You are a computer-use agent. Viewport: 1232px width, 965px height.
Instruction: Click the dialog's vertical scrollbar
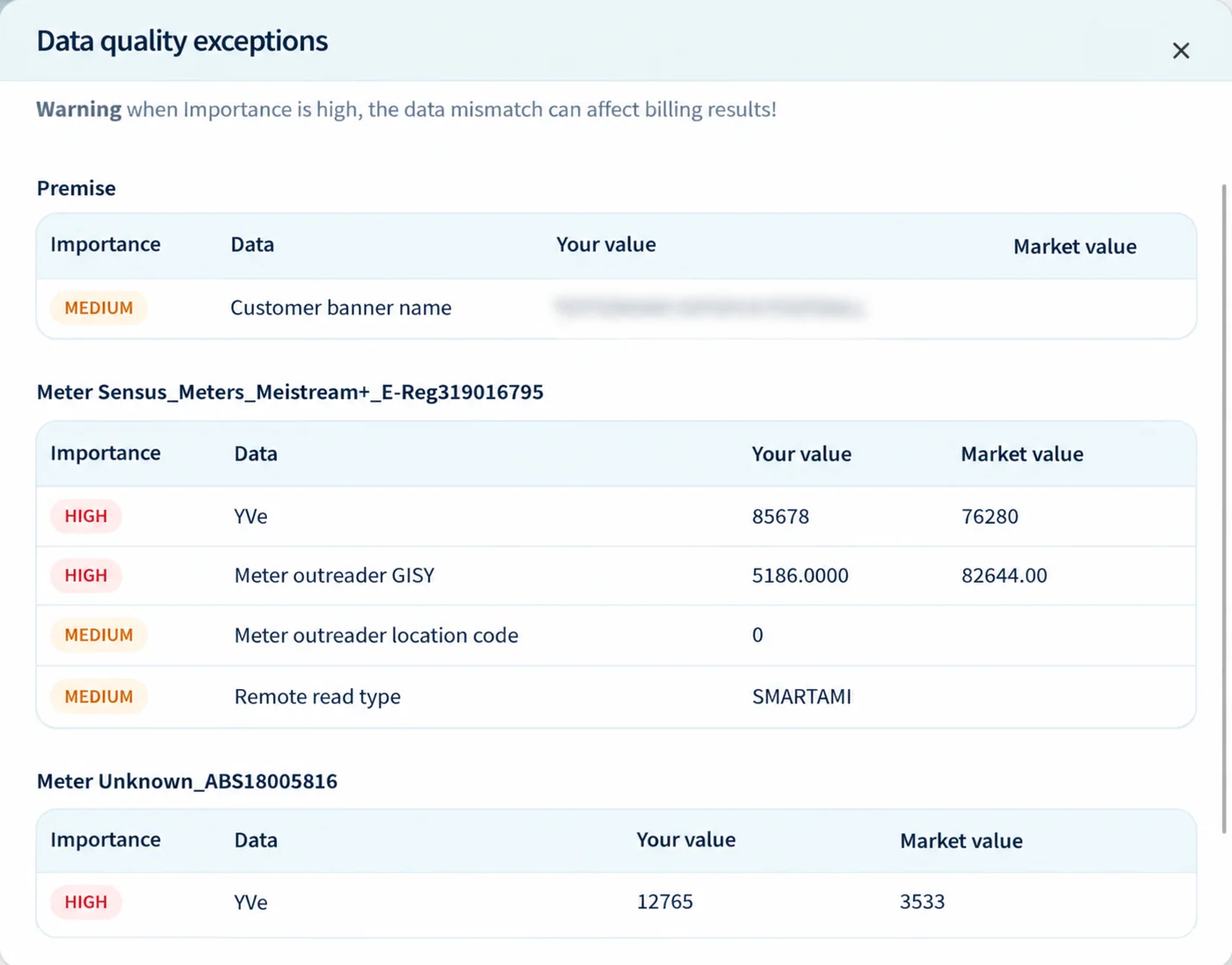(1224, 508)
